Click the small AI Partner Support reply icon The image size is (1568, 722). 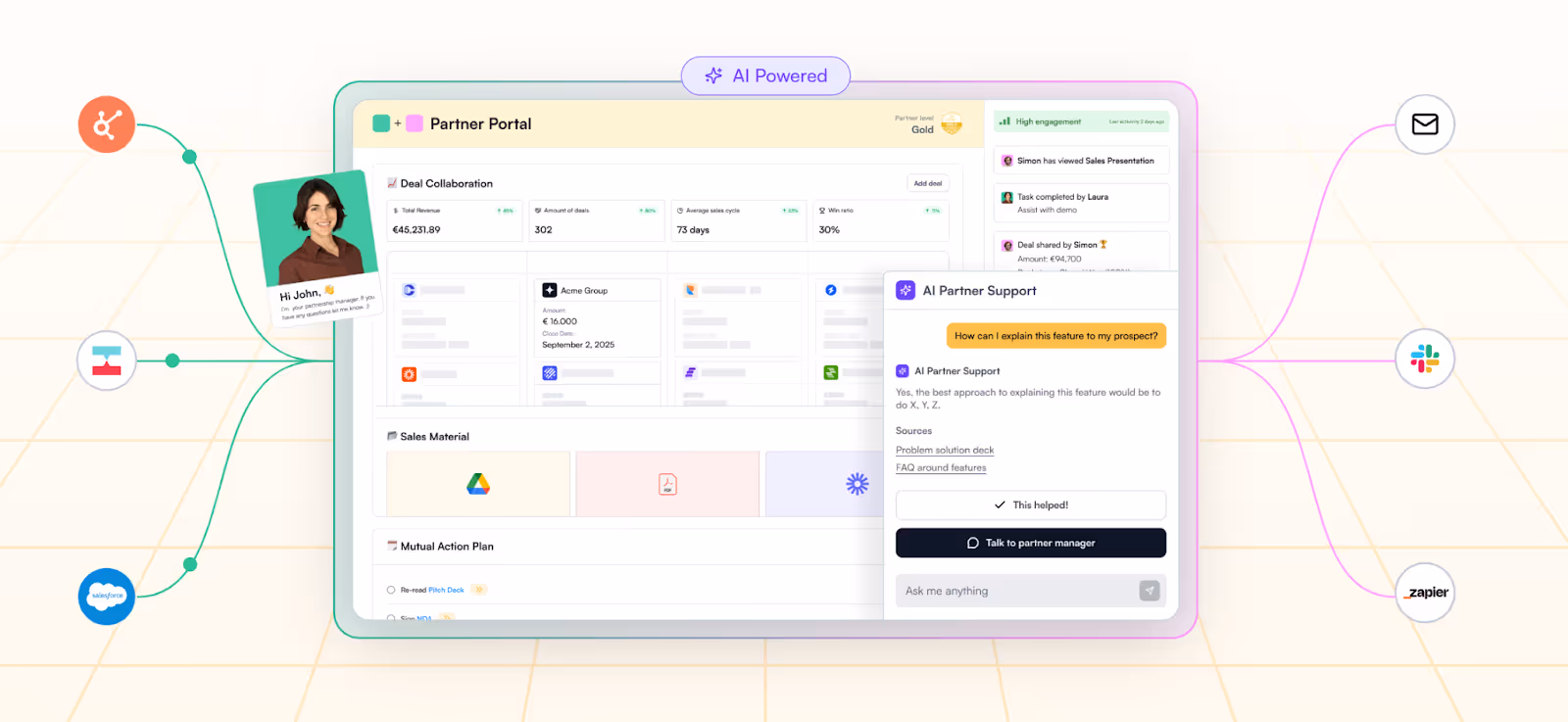[x=903, y=371]
